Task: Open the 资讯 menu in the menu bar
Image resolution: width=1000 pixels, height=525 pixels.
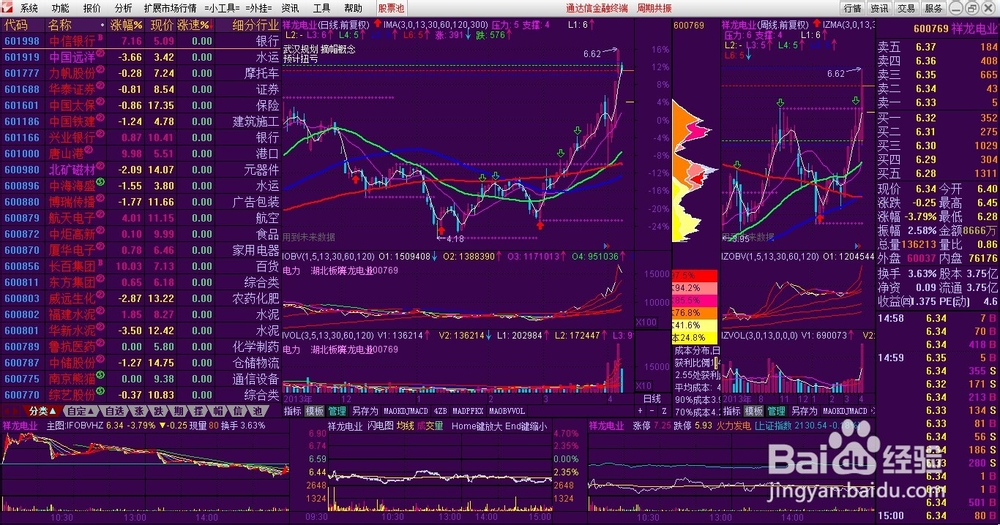Action: pyautogui.click(x=290, y=8)
